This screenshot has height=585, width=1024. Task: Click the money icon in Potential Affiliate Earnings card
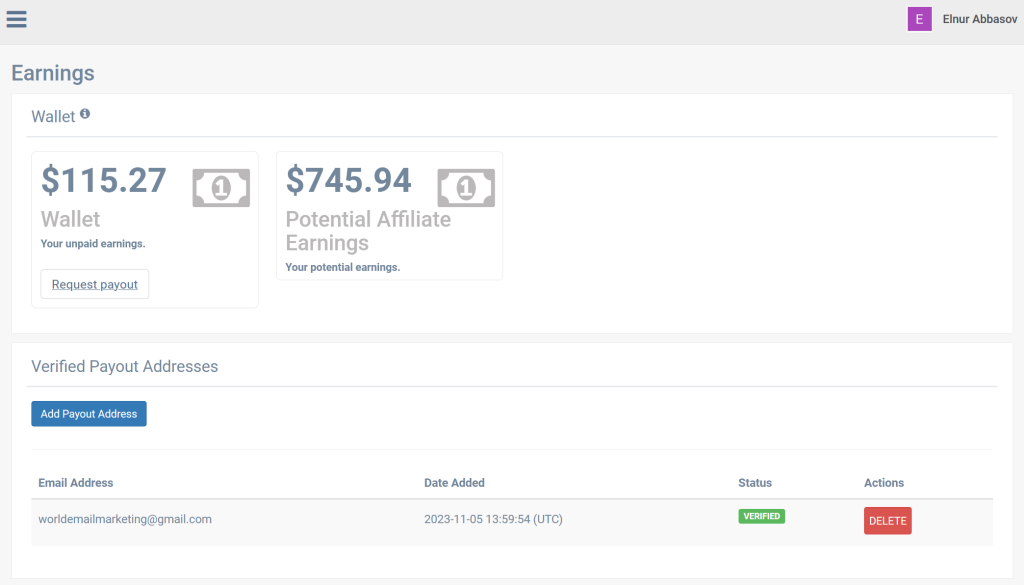466,187
